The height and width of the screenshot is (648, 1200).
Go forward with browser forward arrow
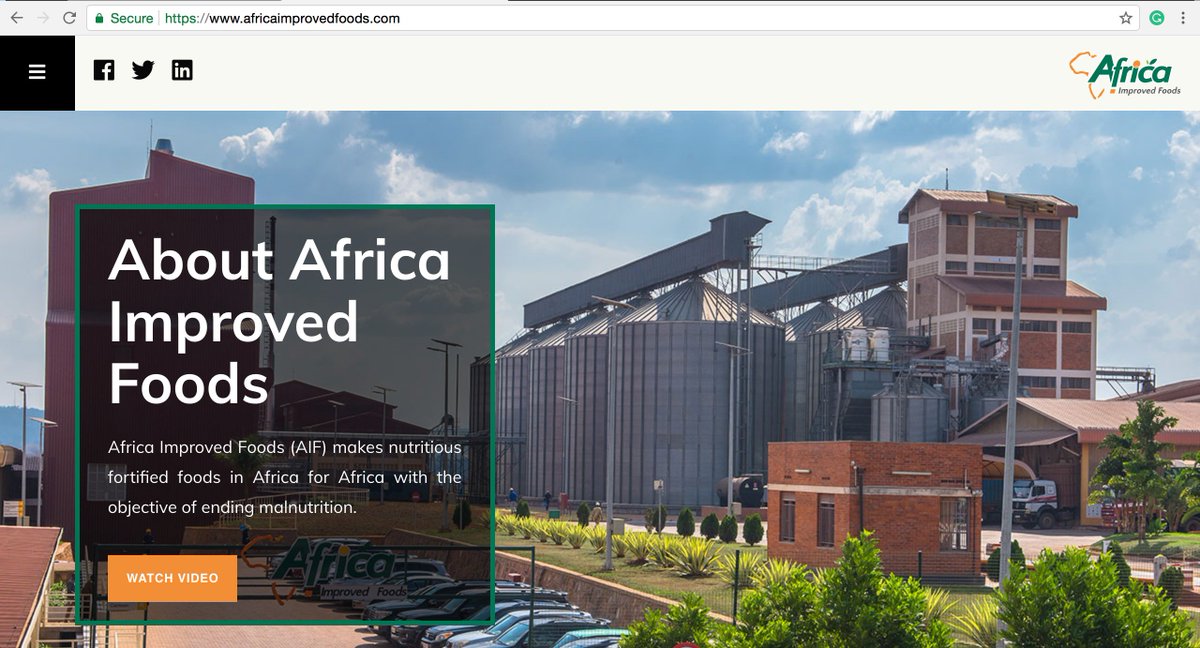[43, 18]
